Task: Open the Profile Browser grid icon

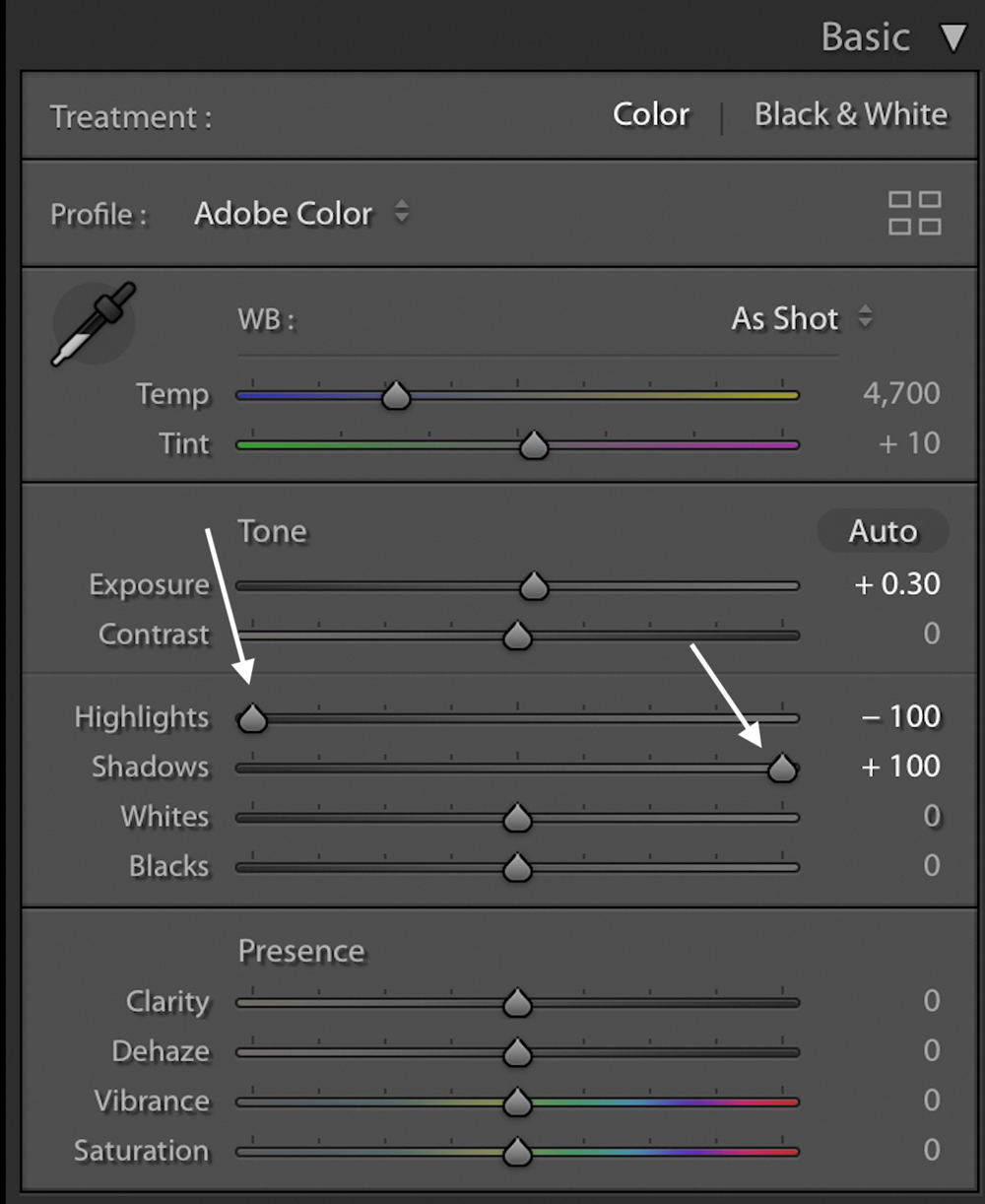Action: [x=914, y=214]
